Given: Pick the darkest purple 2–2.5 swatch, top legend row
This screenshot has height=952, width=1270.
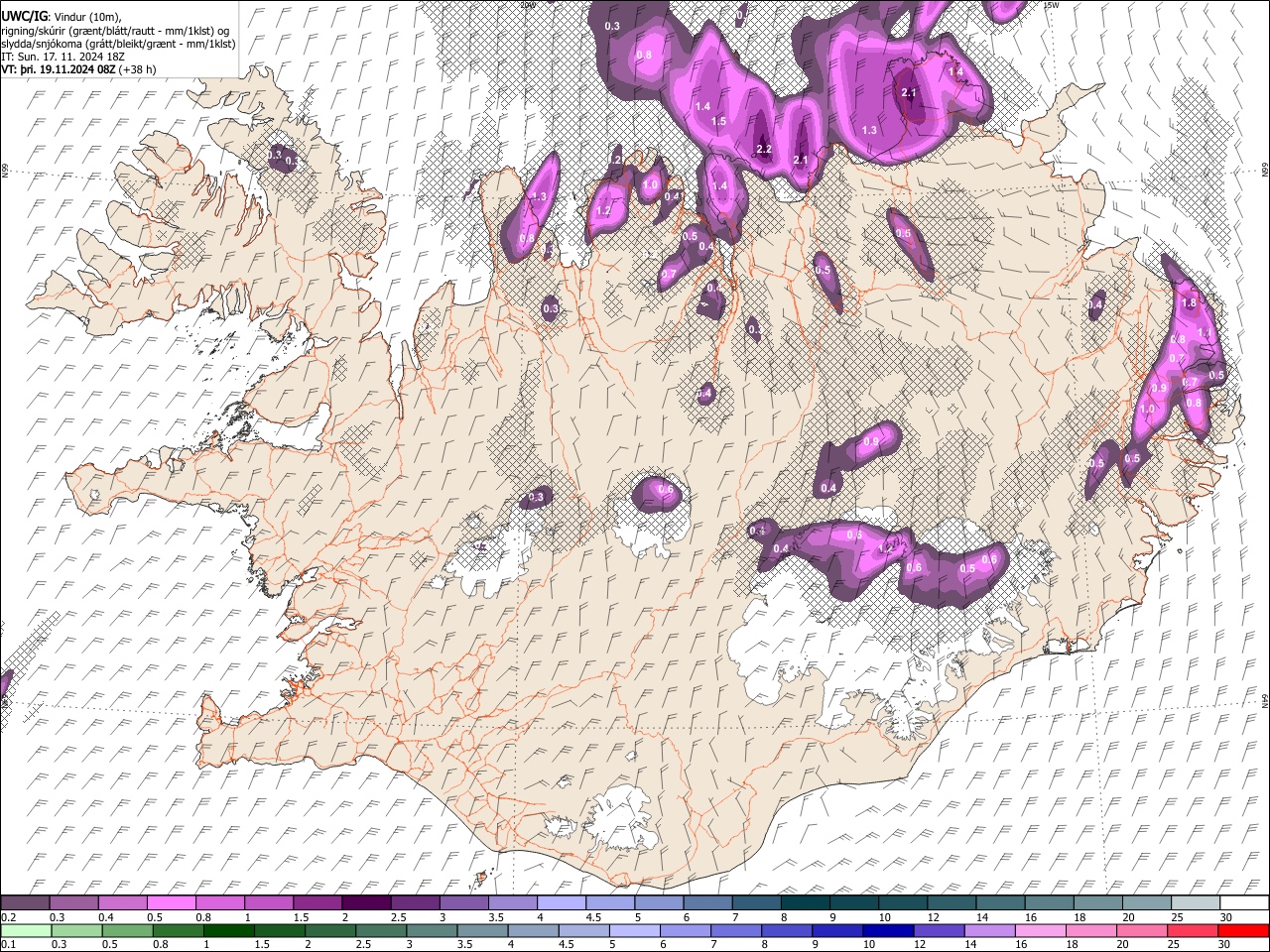Looking at the screenshot, I should 366,902.
